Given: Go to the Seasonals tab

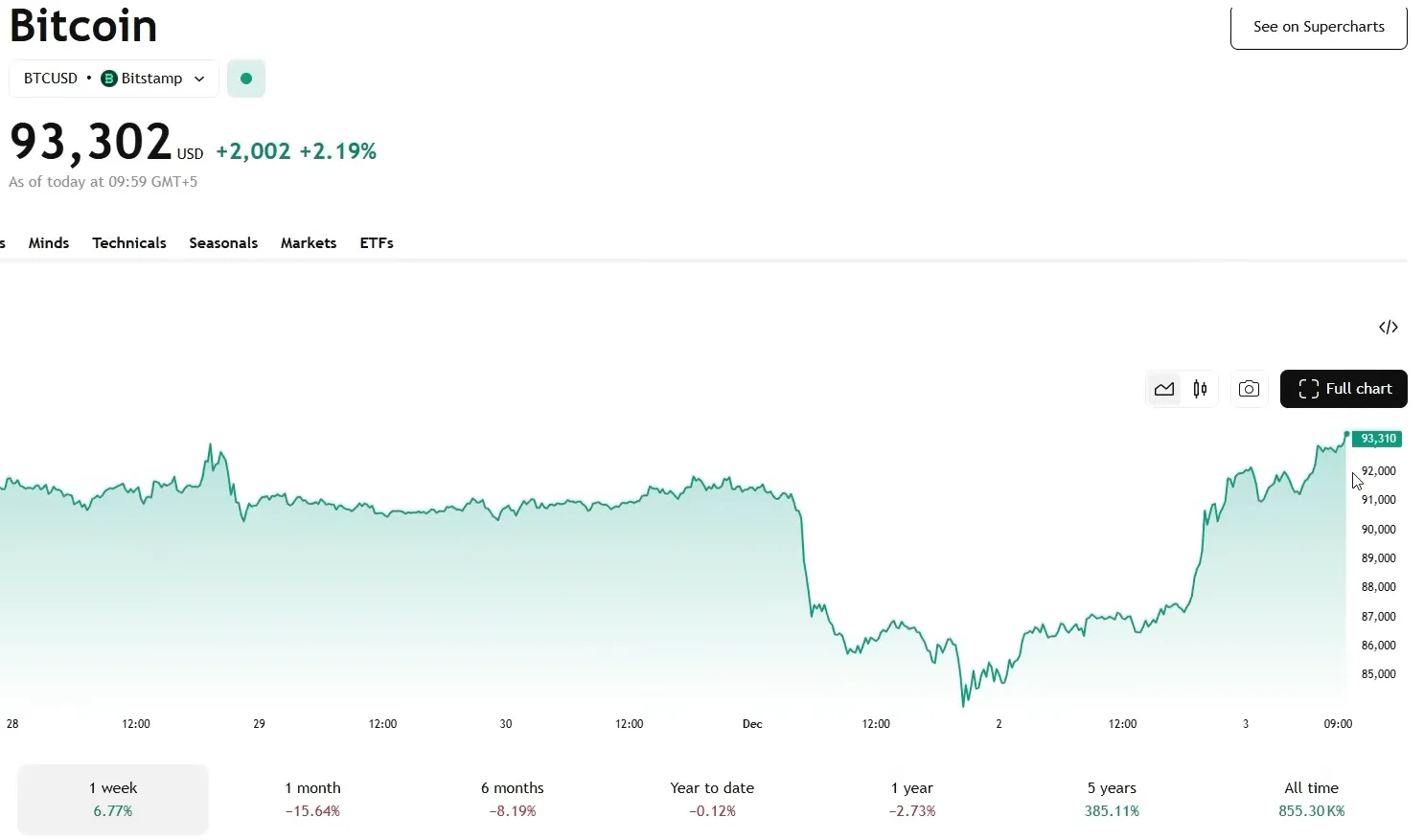Looking at the screenshot, I should [223, 243].
